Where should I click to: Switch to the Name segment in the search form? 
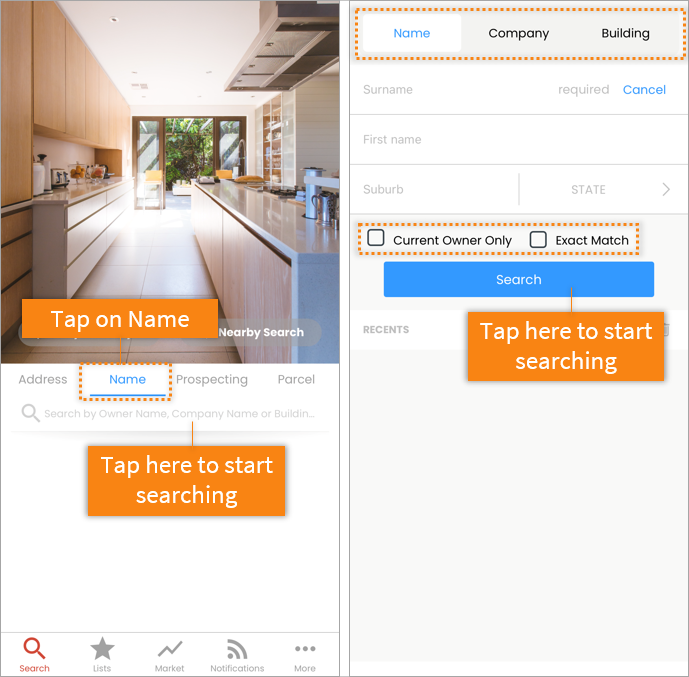coord(412,33)
